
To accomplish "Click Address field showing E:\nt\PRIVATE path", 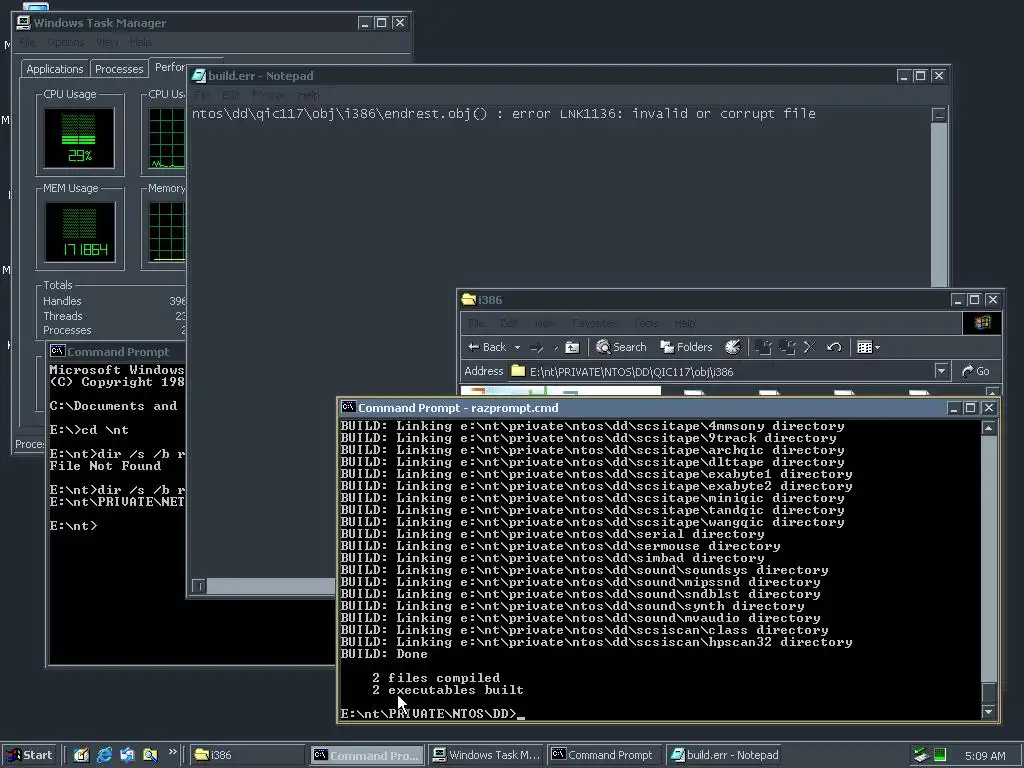I will (x=722, y=372).
